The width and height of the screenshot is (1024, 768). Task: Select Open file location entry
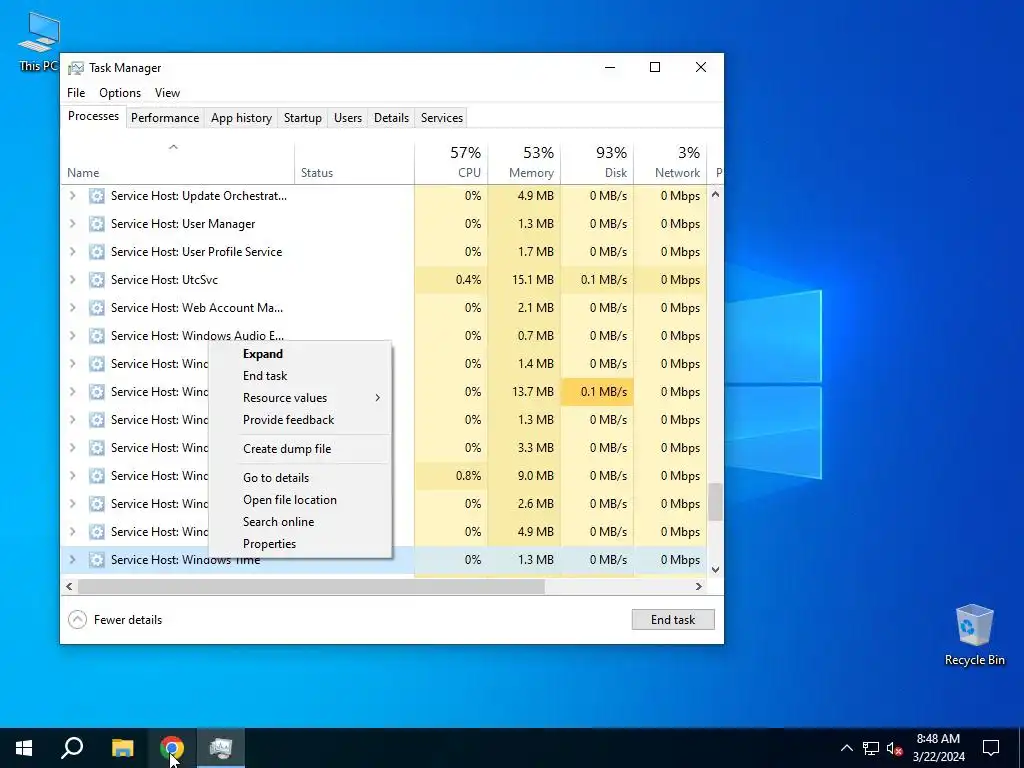pos(300,500)
